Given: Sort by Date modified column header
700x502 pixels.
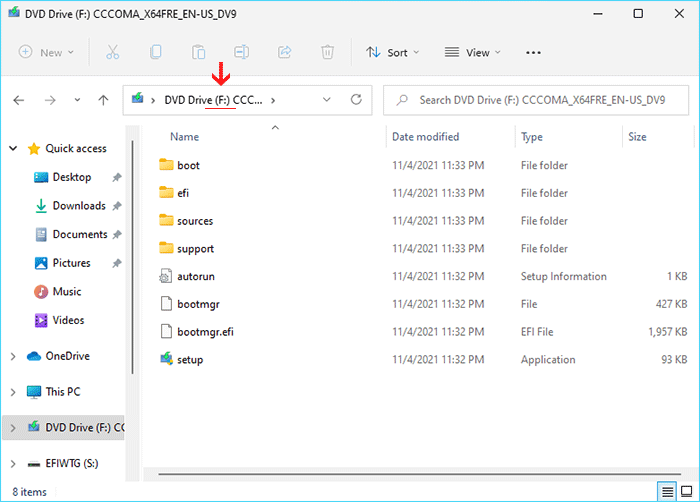Looking at the screenshot, I should (425, 137).
